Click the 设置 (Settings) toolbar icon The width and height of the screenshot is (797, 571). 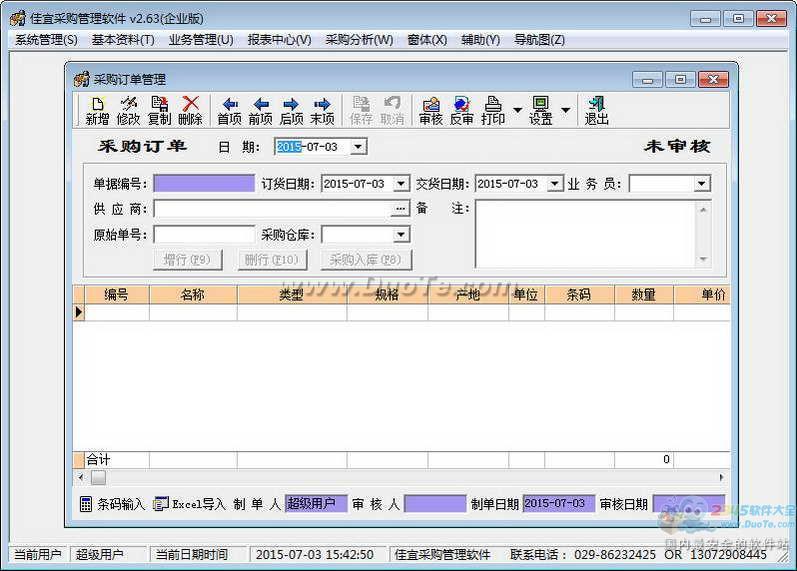tap(540, 110)
